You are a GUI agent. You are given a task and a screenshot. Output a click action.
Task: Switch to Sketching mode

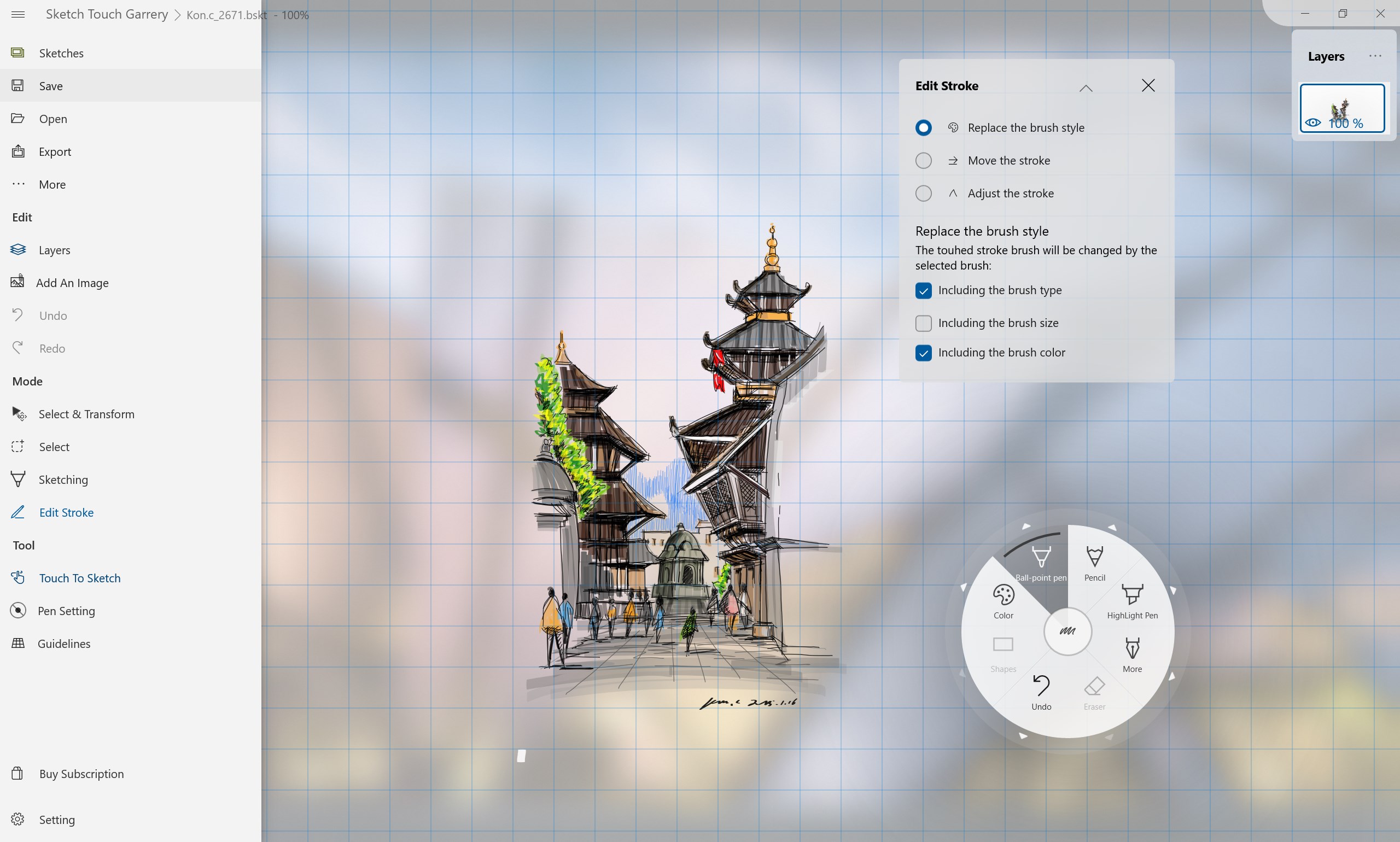point(62,480)
